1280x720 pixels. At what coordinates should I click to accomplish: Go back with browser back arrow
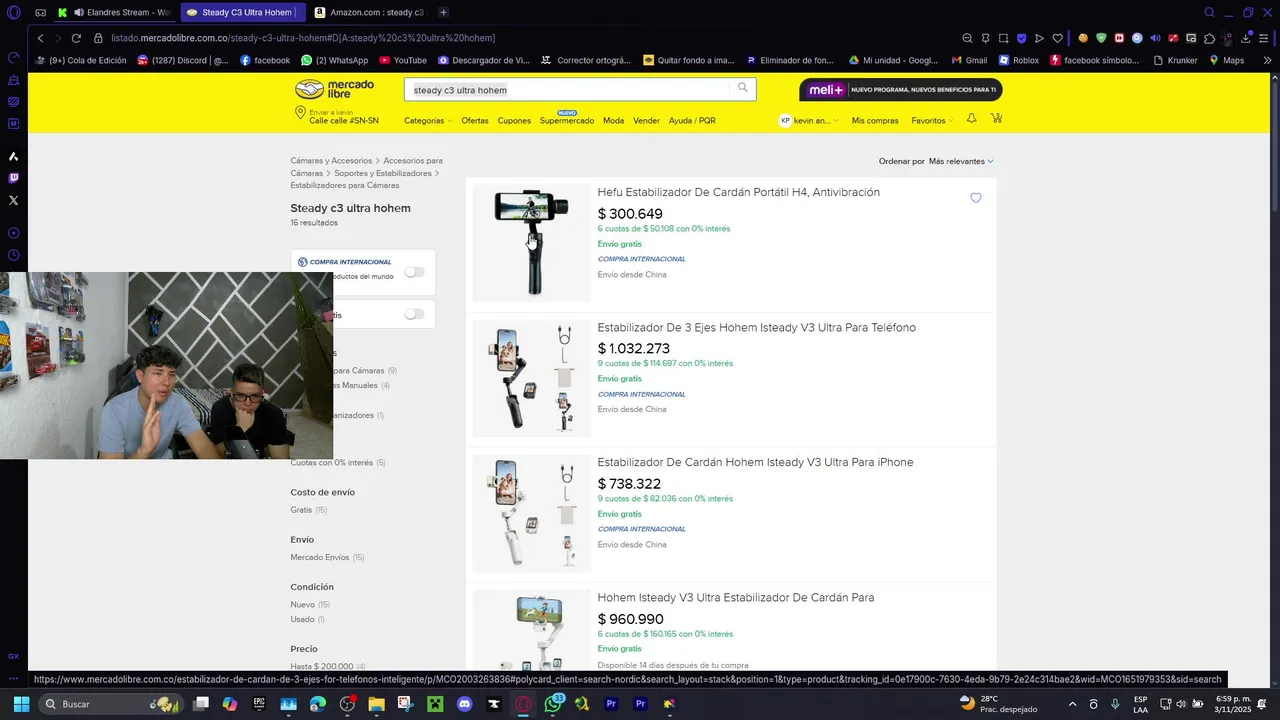coord(40,38)
